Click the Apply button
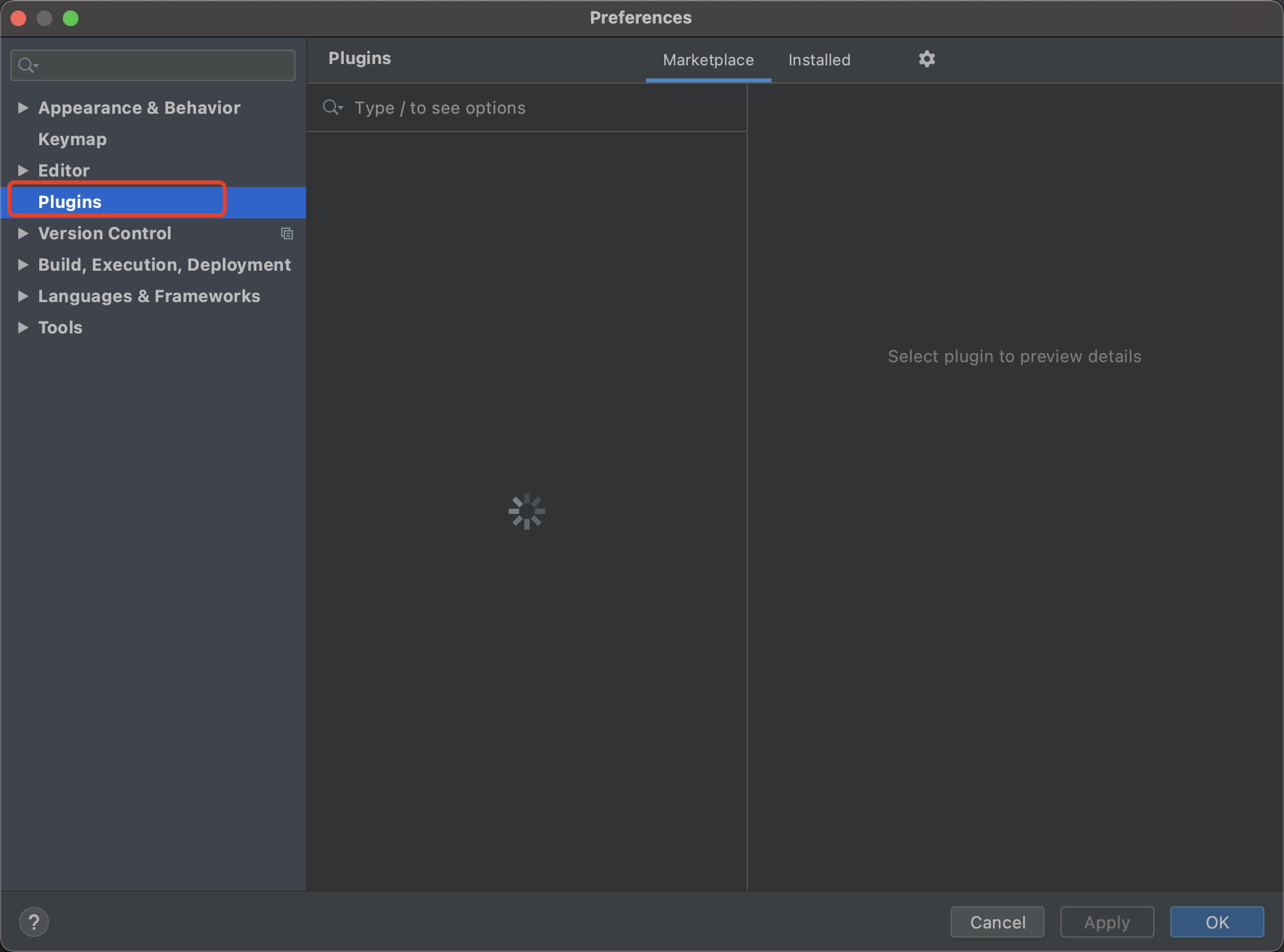Image resolution: width=1284 pixels, height=952 pixels. click(1107, 922)
